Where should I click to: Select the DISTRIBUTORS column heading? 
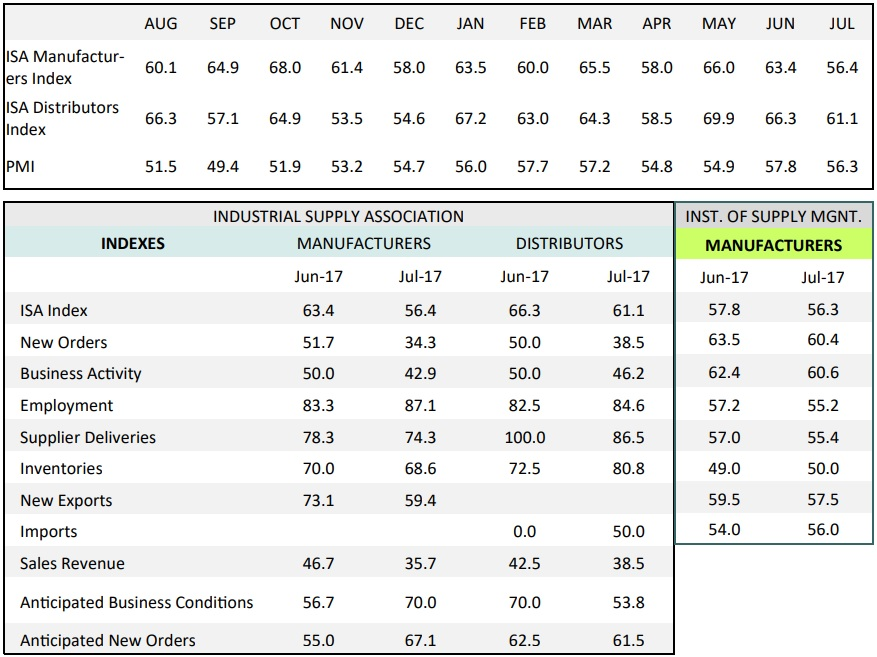569,243
